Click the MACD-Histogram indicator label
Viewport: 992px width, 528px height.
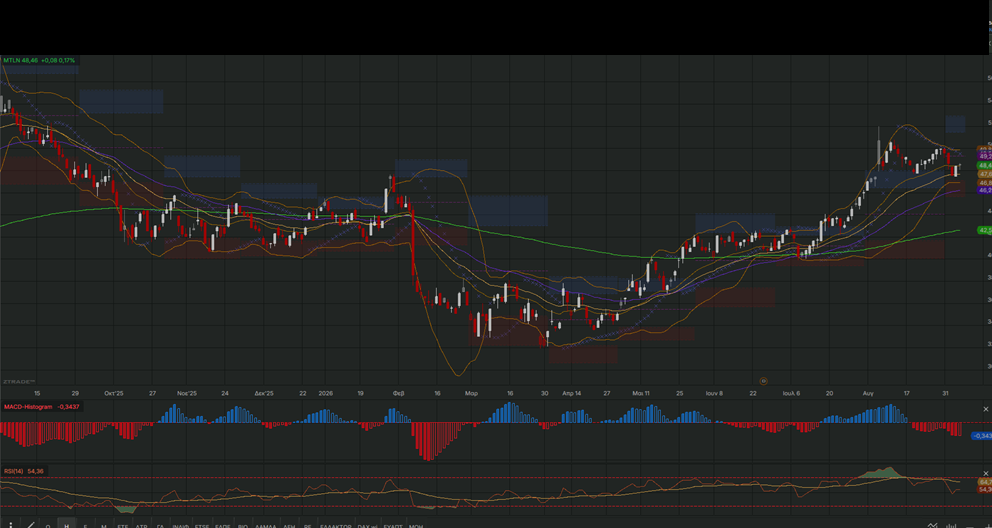[x=28, y=407]
